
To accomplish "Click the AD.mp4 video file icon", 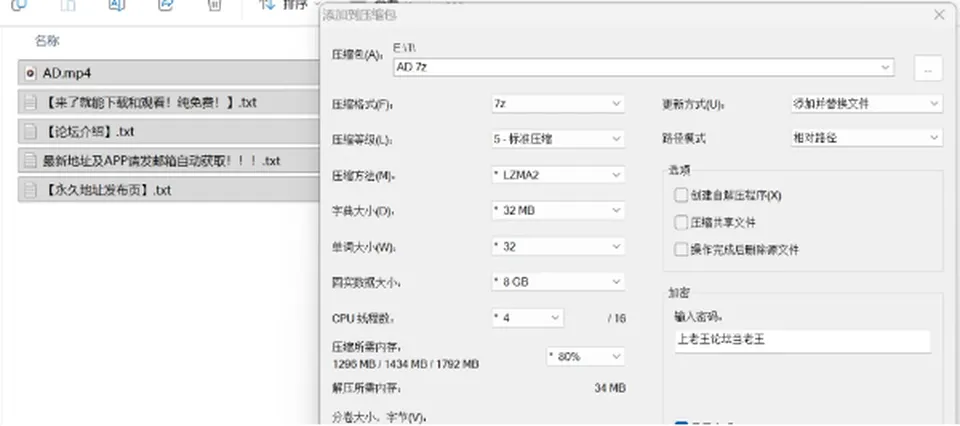I will (x=29, y=73).
